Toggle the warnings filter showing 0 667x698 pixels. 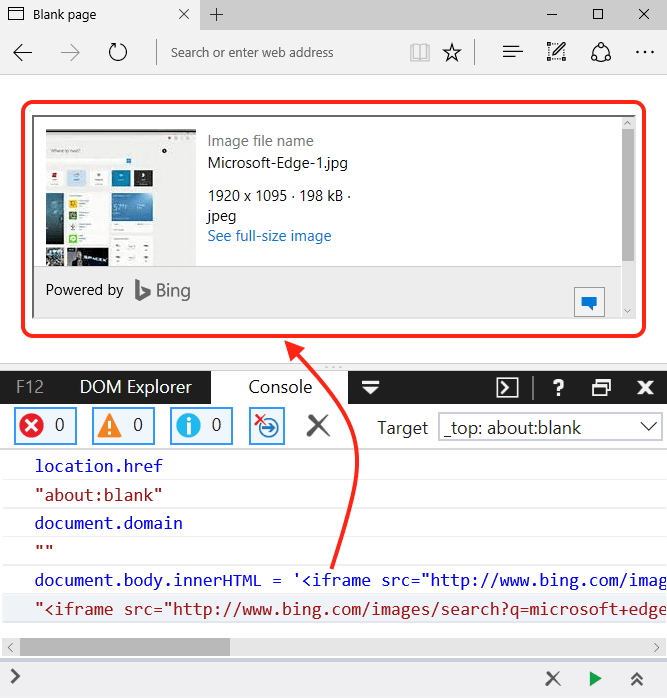point(123,426)
